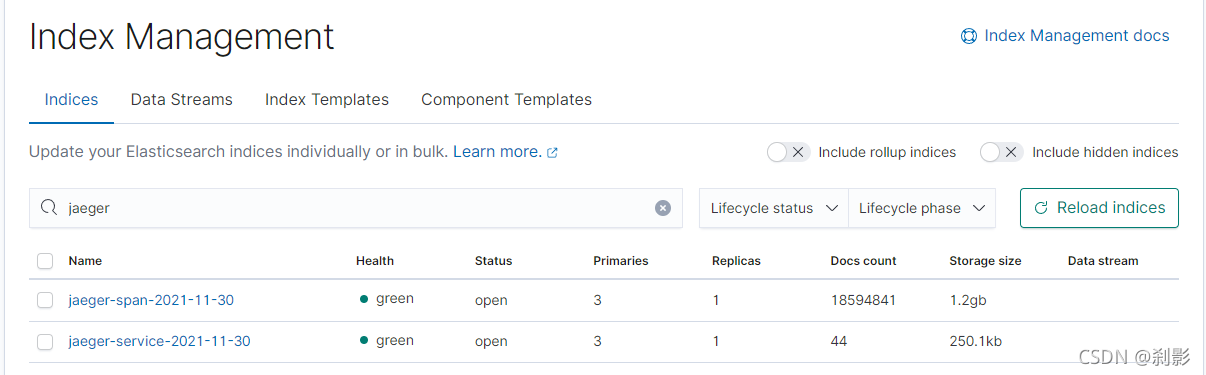Open Lifecycle phase filter dropdown
This screenshot has width=1206, height=375.
(x=922, y=208)
